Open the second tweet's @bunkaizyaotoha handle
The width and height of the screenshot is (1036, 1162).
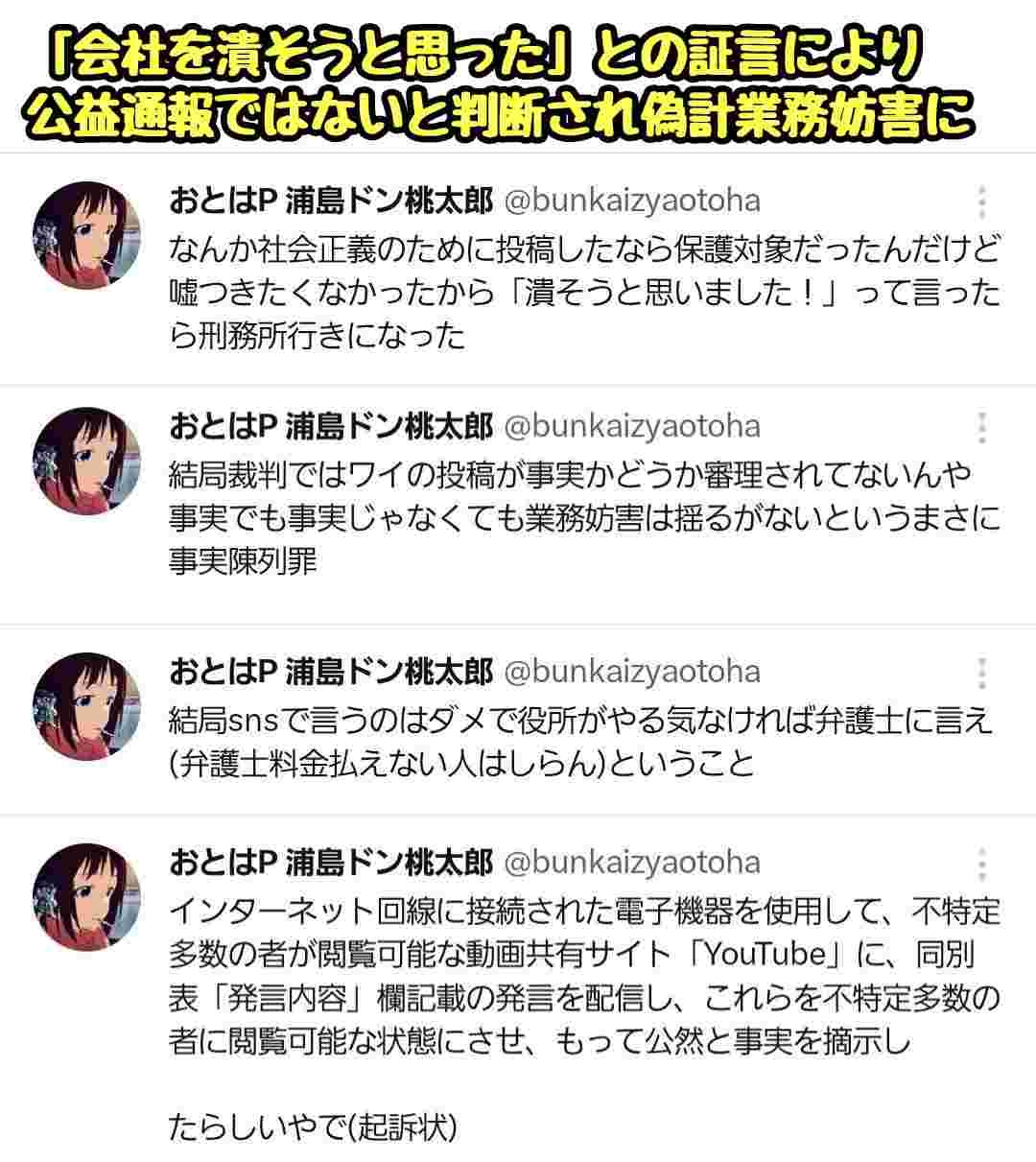tap(632, 426)
